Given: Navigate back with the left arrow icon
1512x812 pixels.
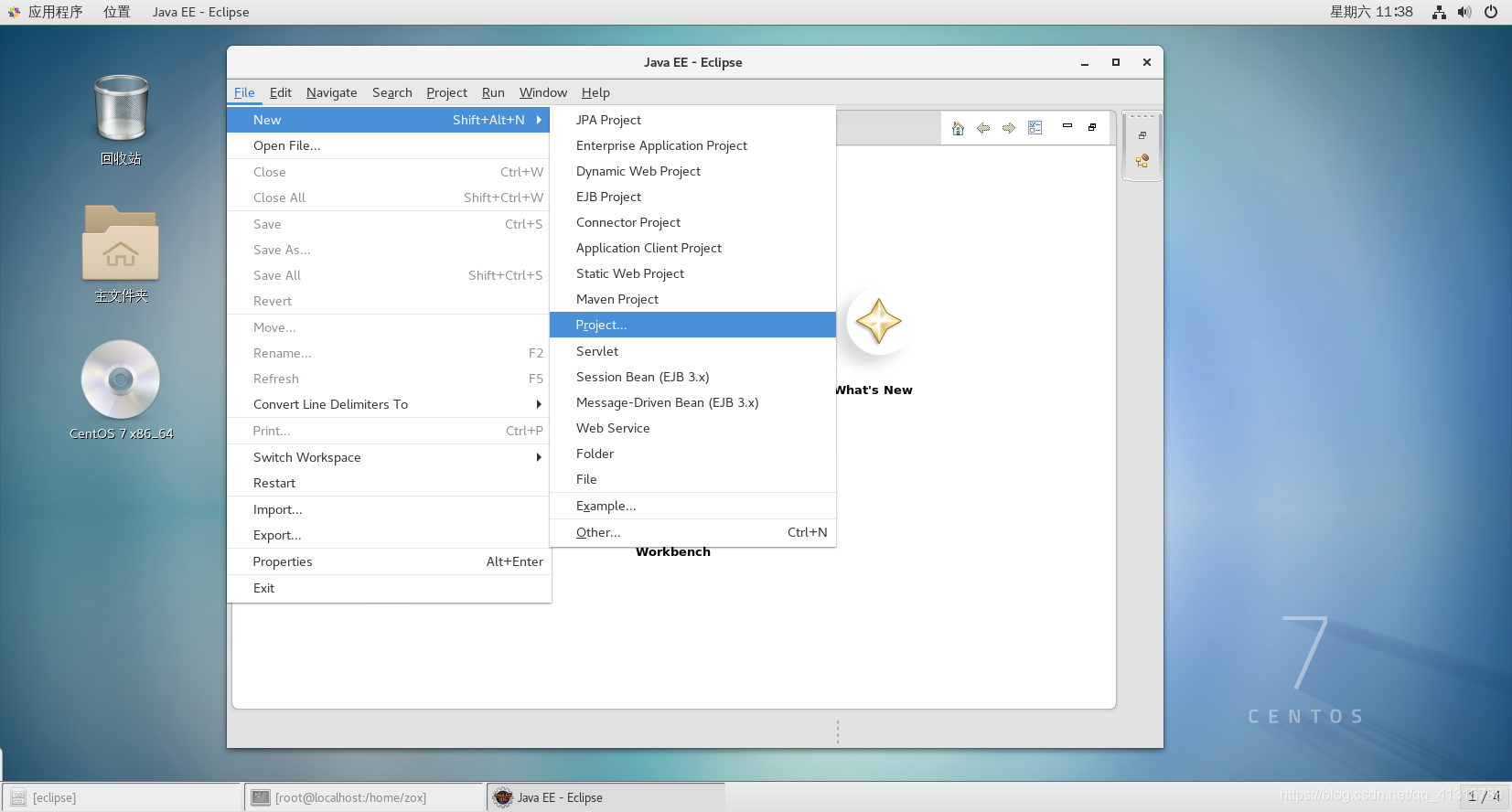Looking at the screenshot, I should coord(983,128).
